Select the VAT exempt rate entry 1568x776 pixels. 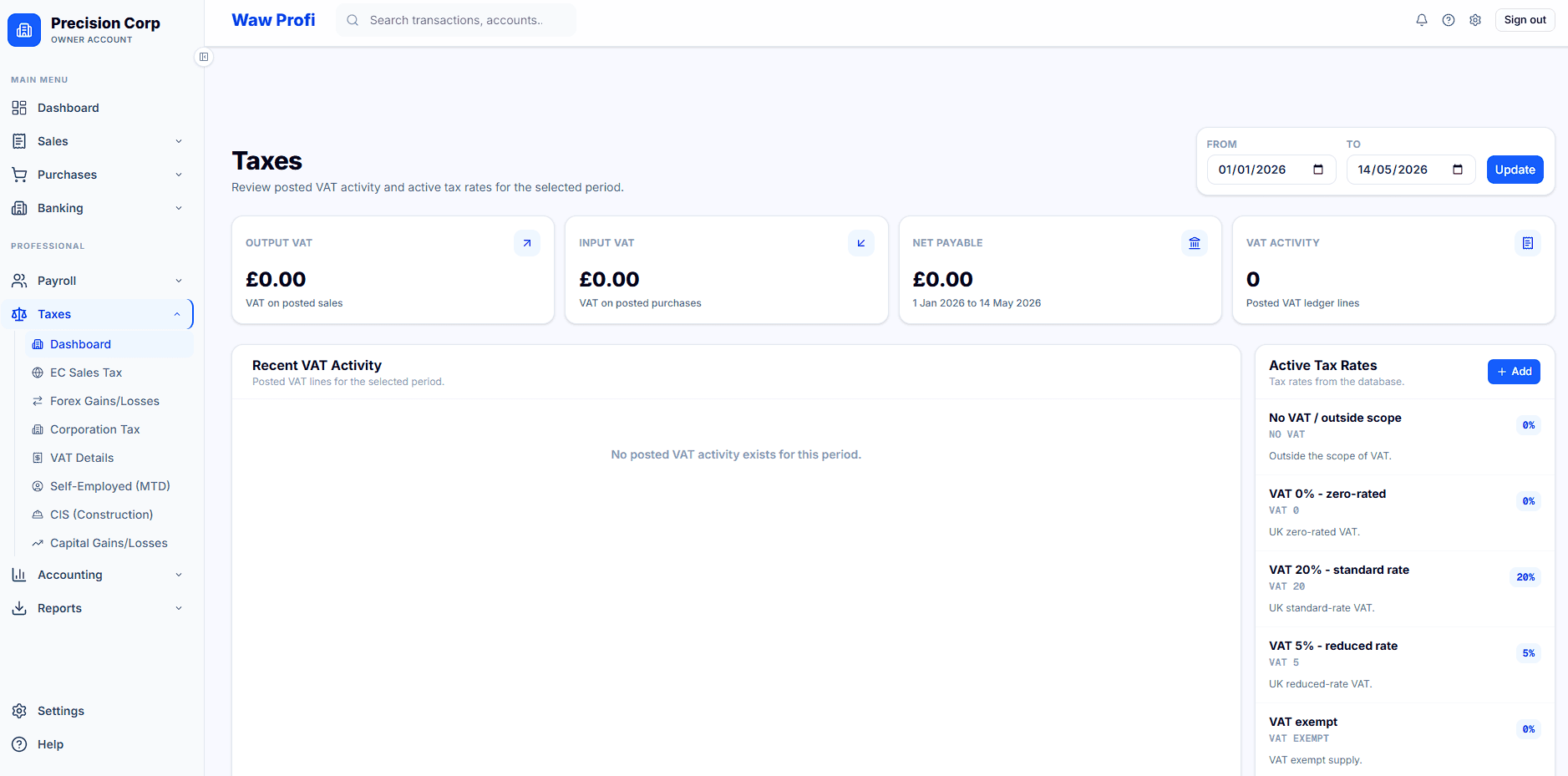tap(1404, 741)
